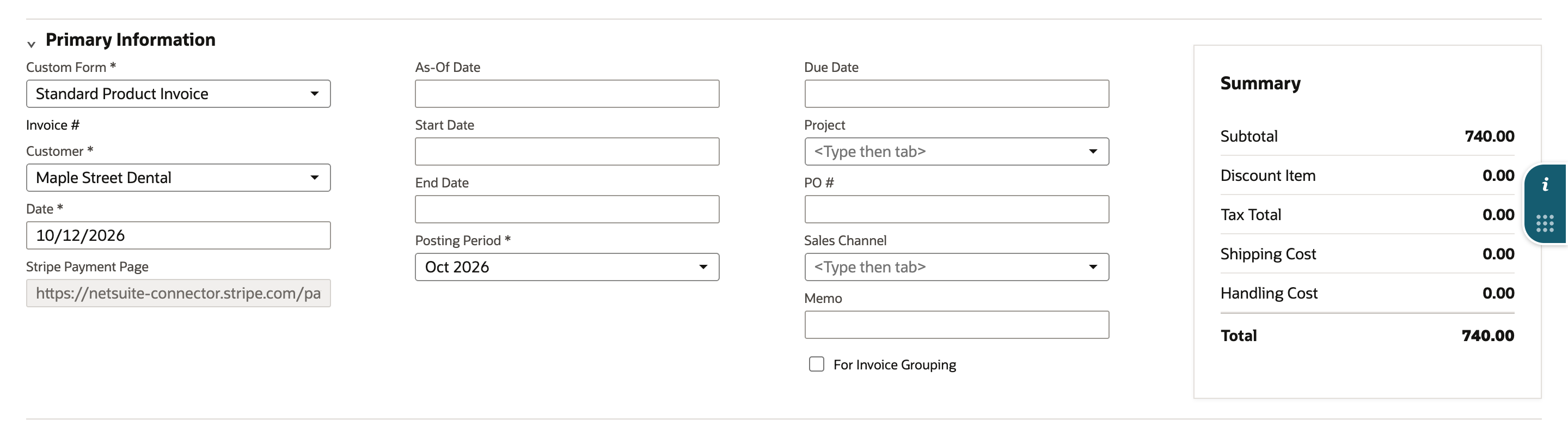Click the Primary Information heading

[x=130, y=40]
